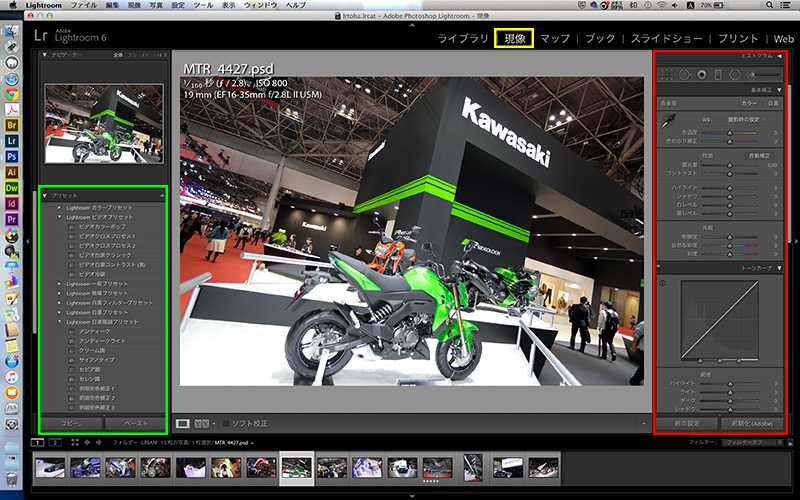This screenshot has width=800, height=500.
Task: Click the 自動補正 auto tone button
Action: point(759,156)
